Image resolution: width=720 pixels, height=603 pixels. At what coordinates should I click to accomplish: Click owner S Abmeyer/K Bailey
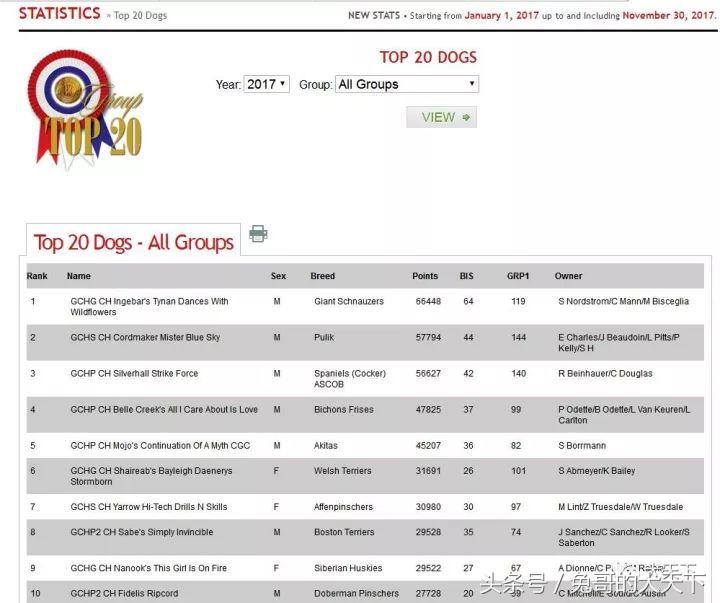[596, 471]
